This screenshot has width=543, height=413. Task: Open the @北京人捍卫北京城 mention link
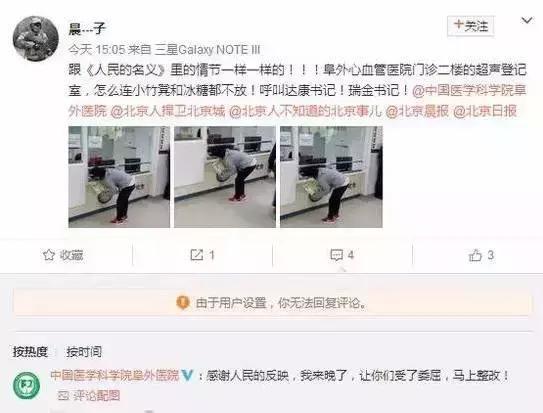point(168,111)
